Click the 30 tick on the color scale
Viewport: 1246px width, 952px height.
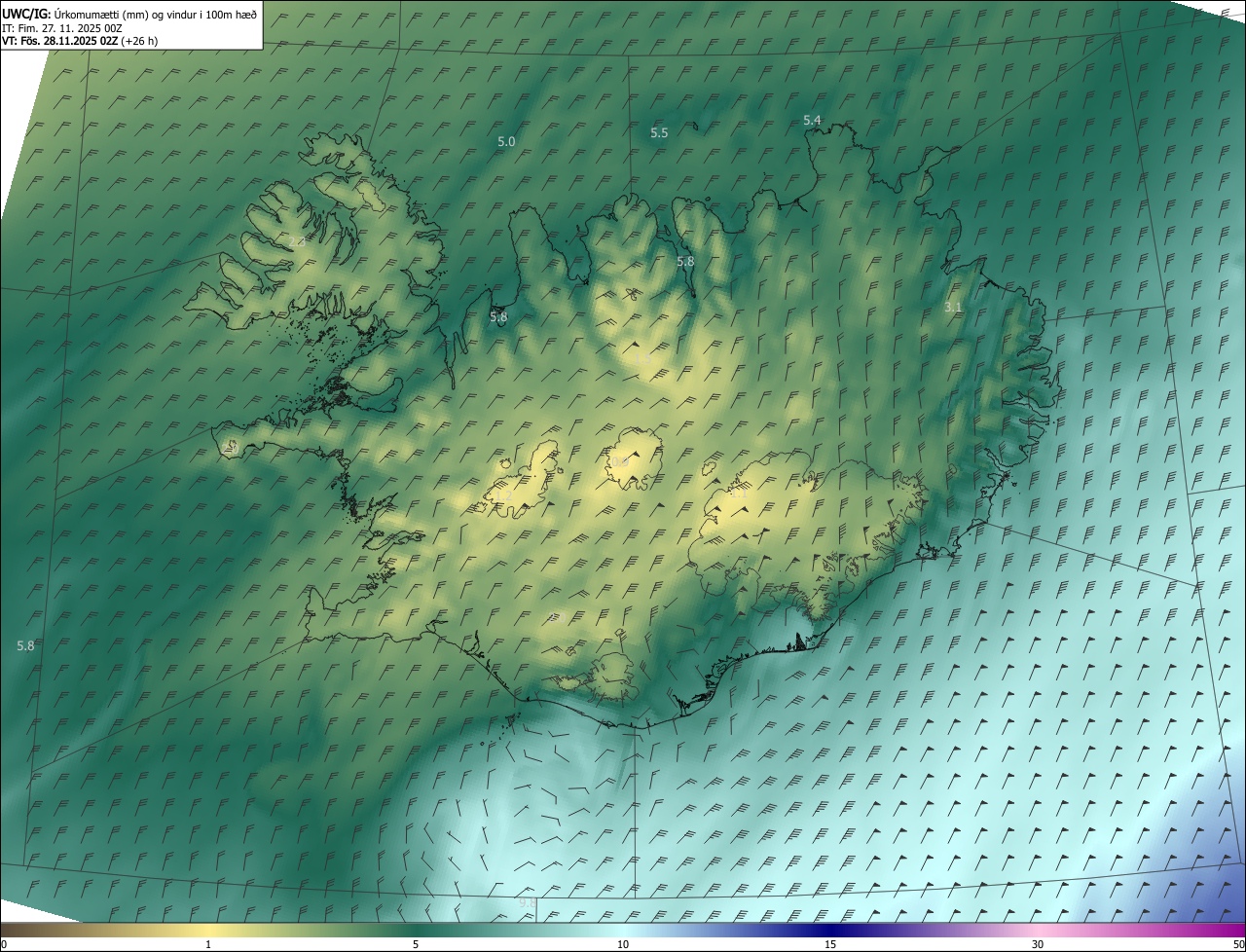[x=1038, y=945]
